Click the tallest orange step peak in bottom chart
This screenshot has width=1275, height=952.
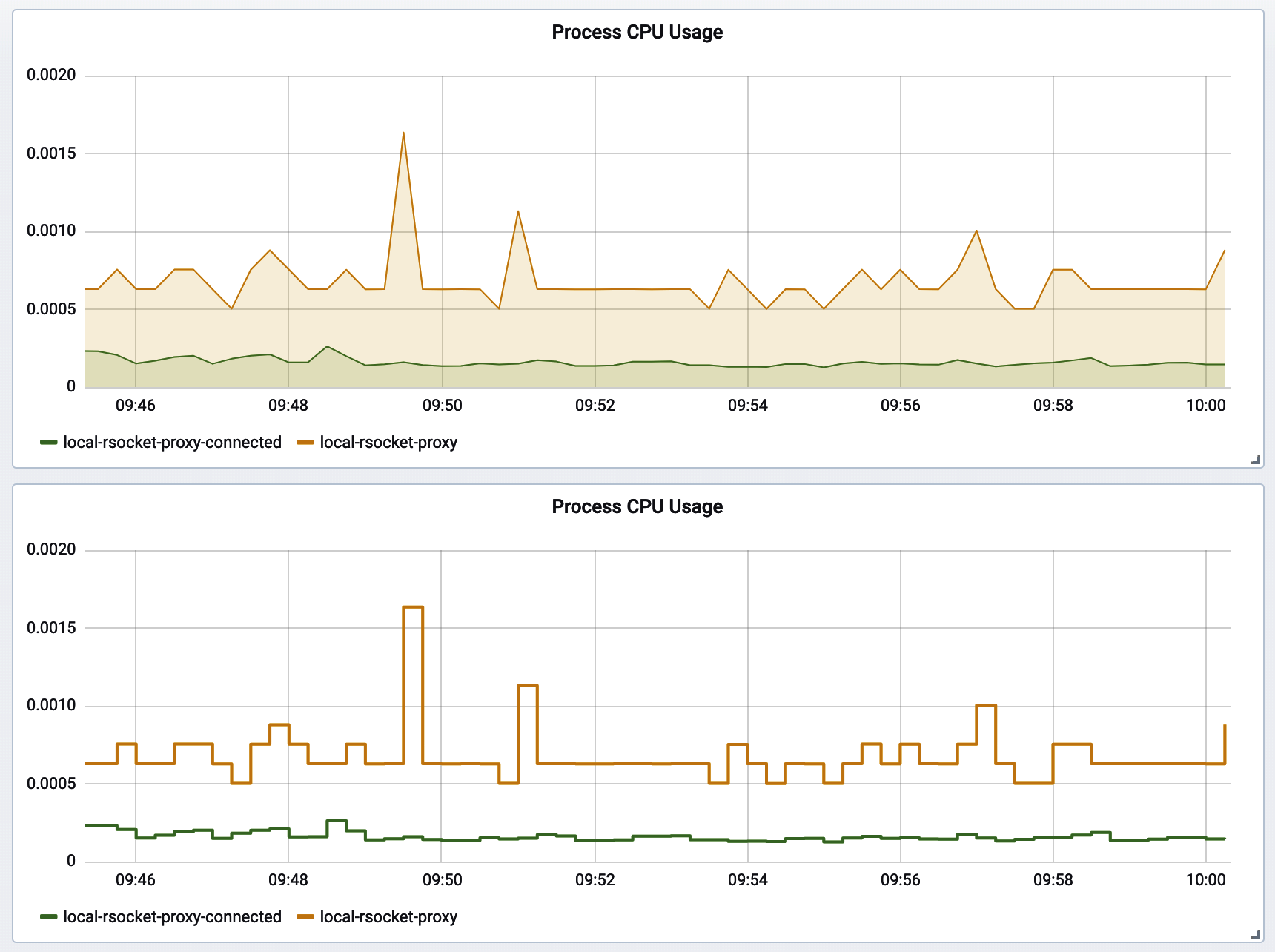[x=413, y=607]
